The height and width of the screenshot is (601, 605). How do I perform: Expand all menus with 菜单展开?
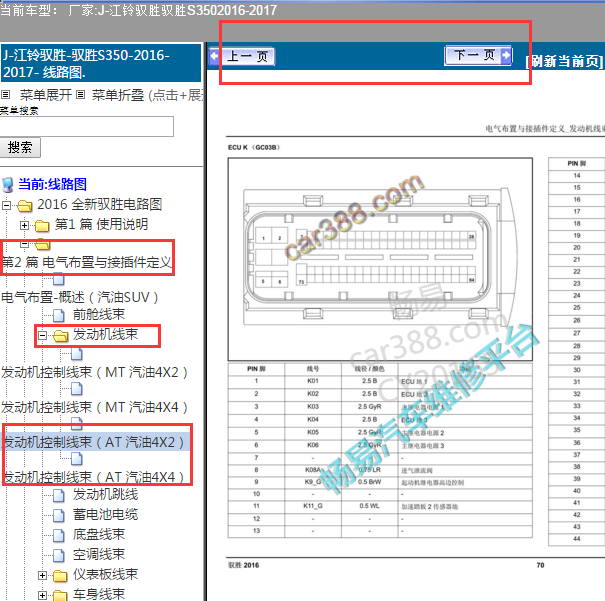pyautogui.click(x=46, y=95)
